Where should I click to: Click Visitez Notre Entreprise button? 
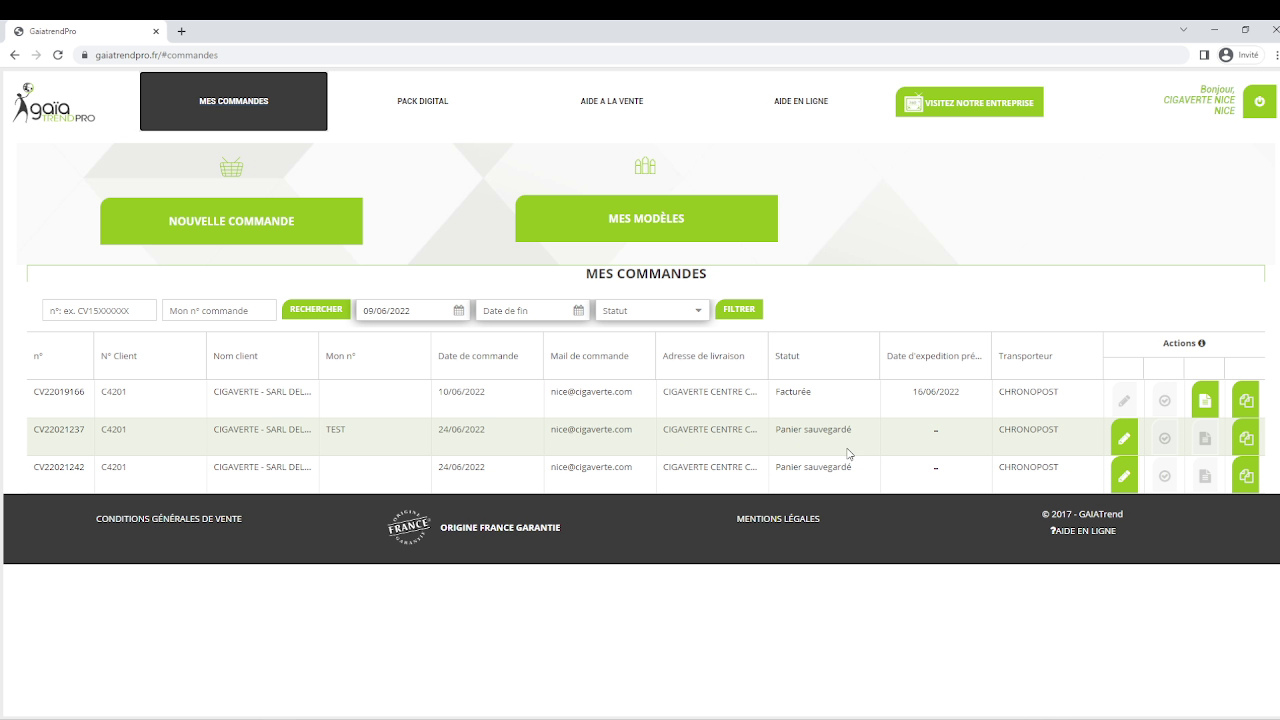tap(969, 102)
